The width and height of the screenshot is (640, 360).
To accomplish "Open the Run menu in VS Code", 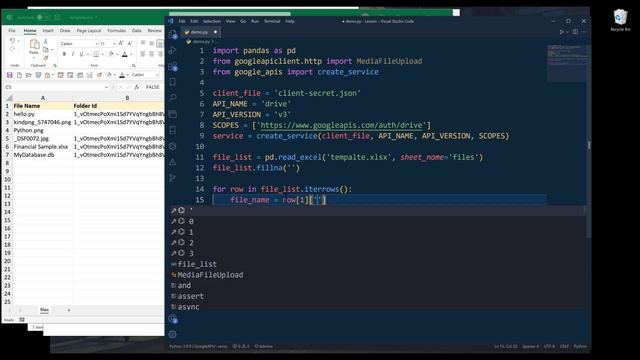I will coord(255,21).
